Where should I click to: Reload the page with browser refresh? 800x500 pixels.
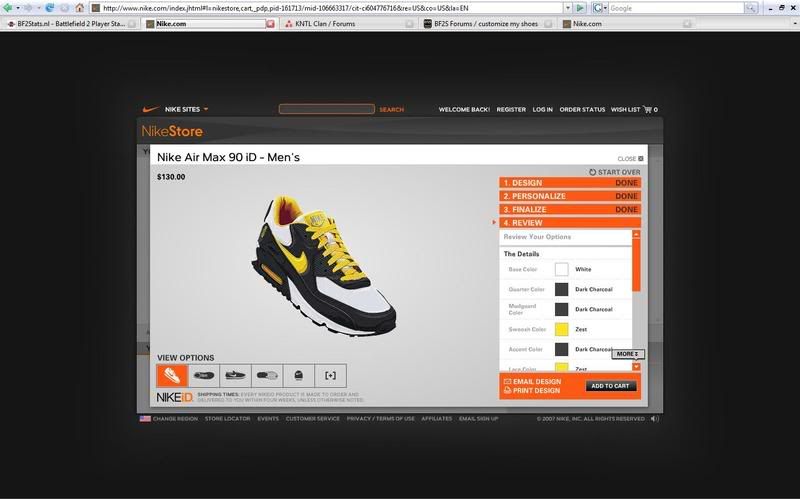49,8
